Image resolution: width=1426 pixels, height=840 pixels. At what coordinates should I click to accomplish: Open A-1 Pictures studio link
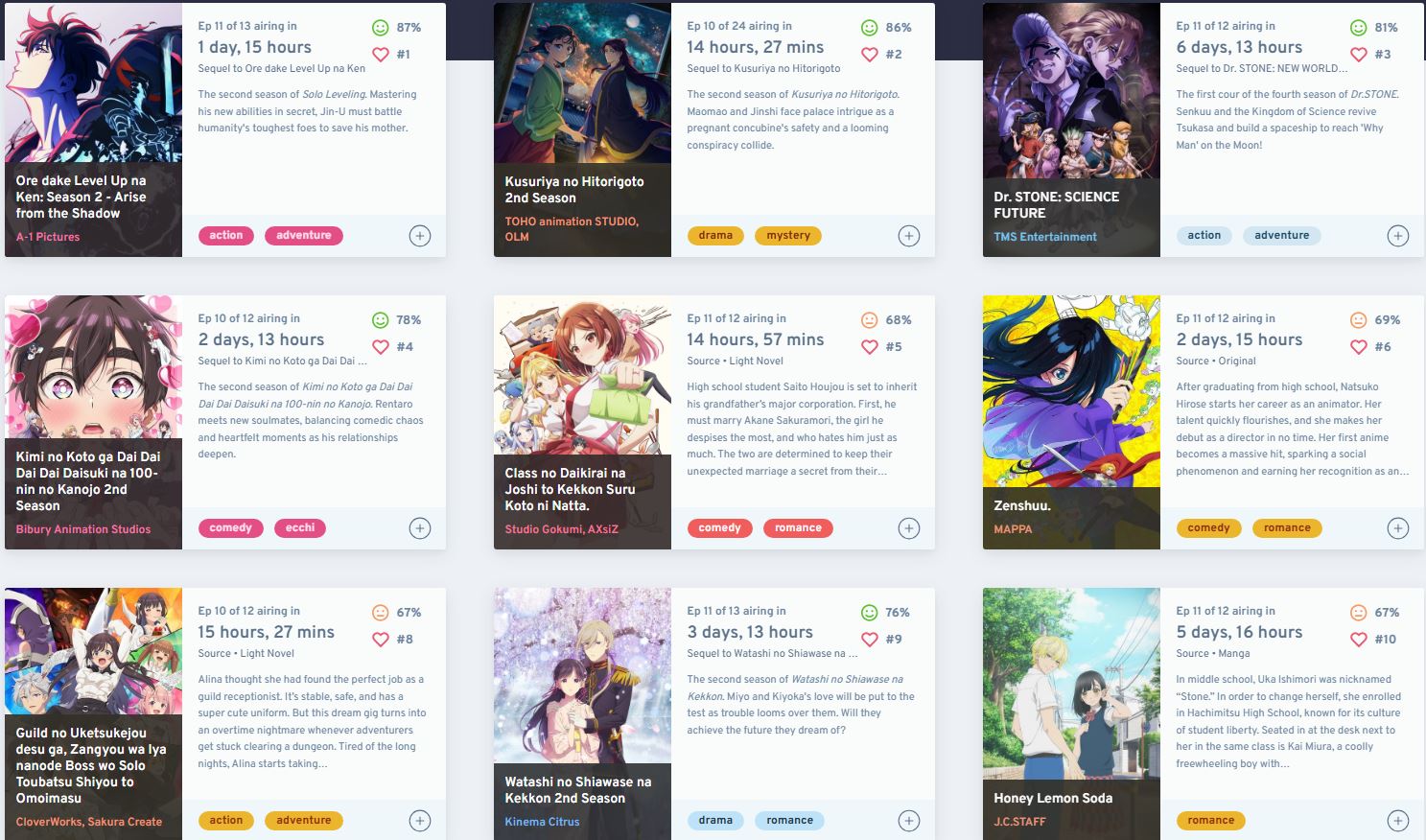(x=48, y=237)
